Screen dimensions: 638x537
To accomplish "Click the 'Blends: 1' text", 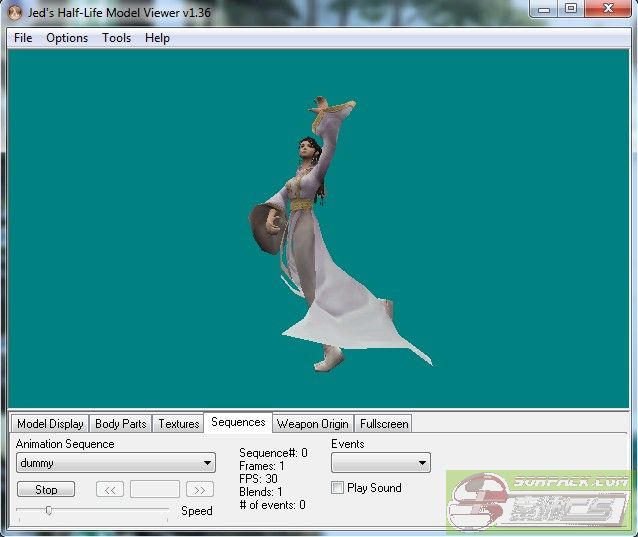I will pyautogui.click(x=261, y=492).
